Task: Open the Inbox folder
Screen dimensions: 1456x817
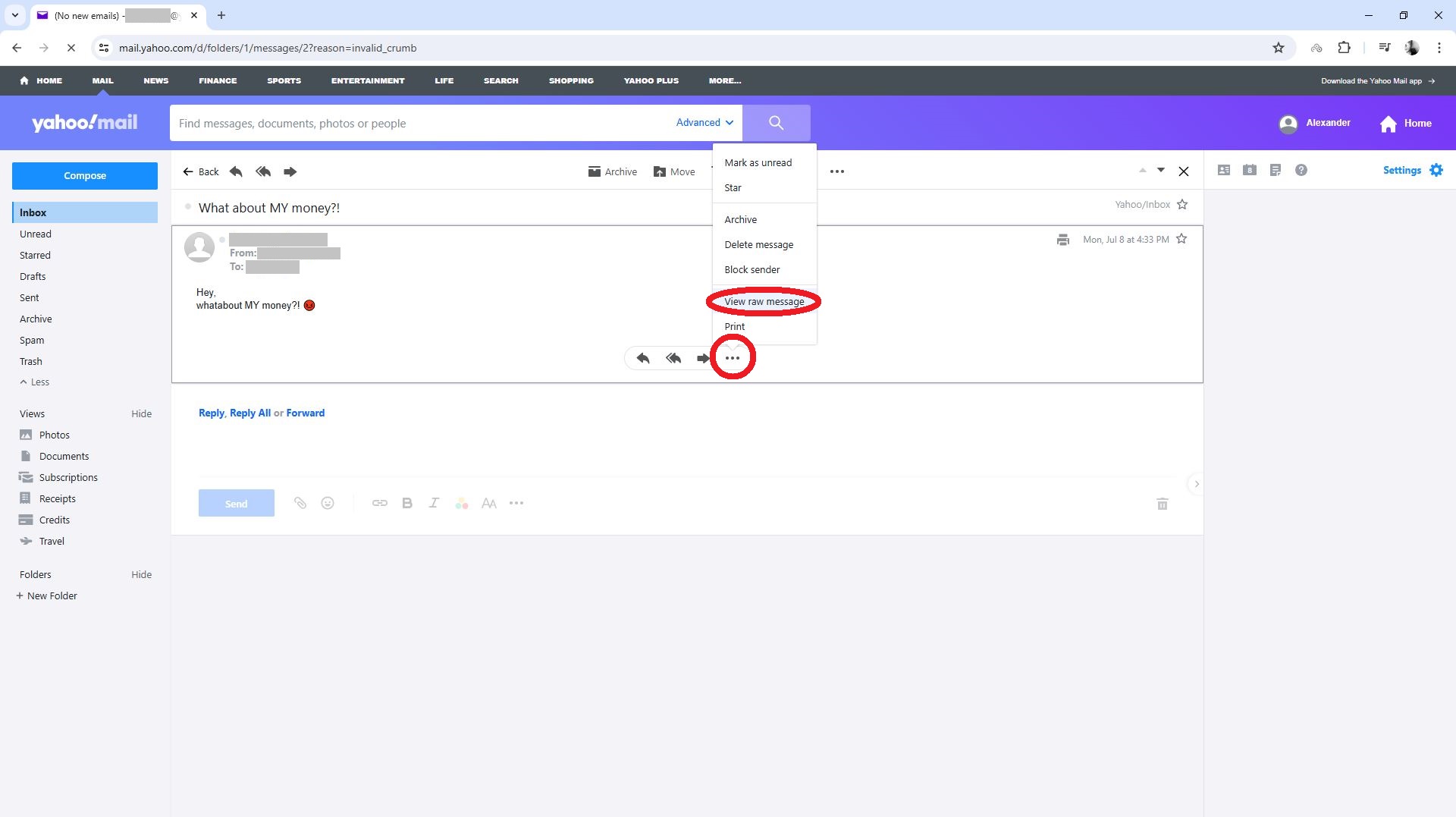Action: (x=85, y=212)
